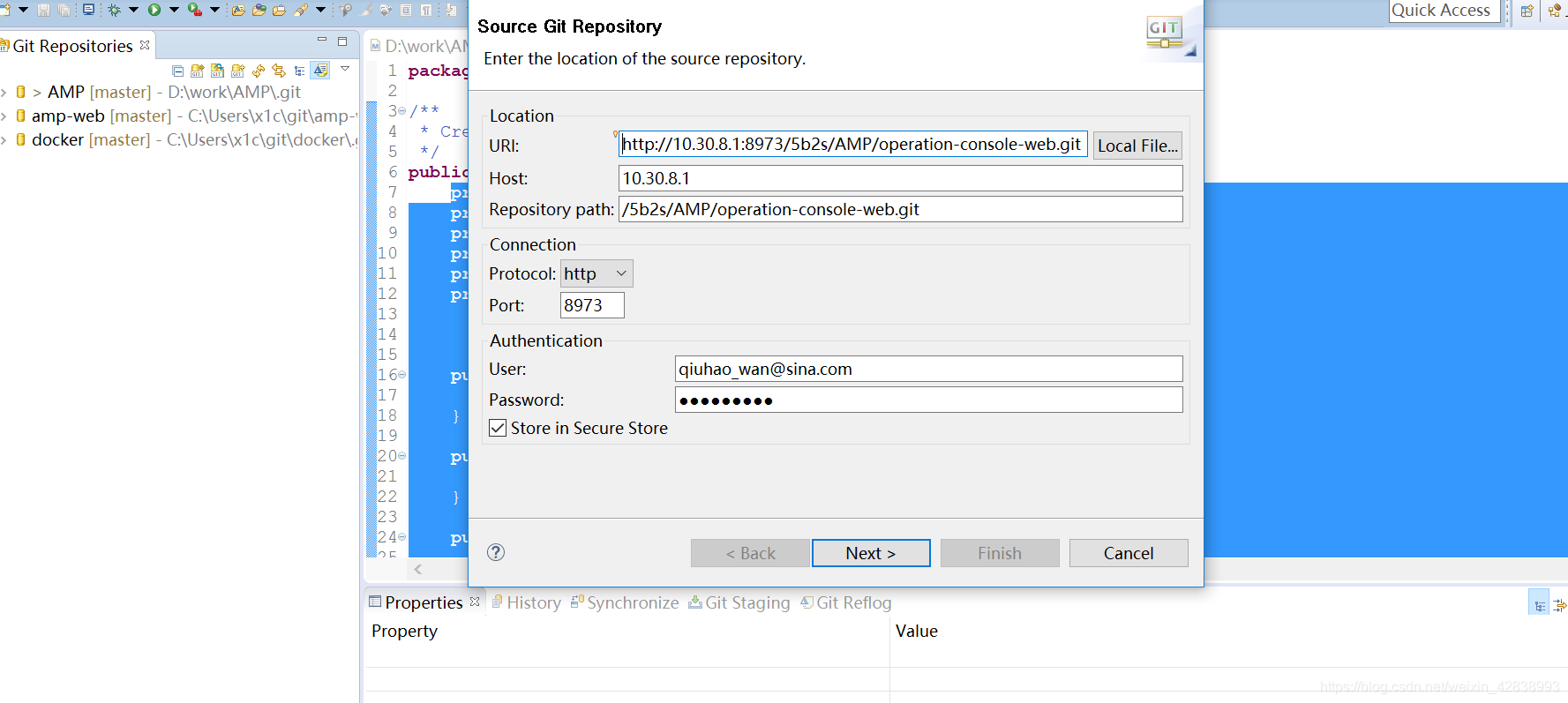Click Clone a Git repository icon
Screen dimensions: 1568x703
[217, 71]
